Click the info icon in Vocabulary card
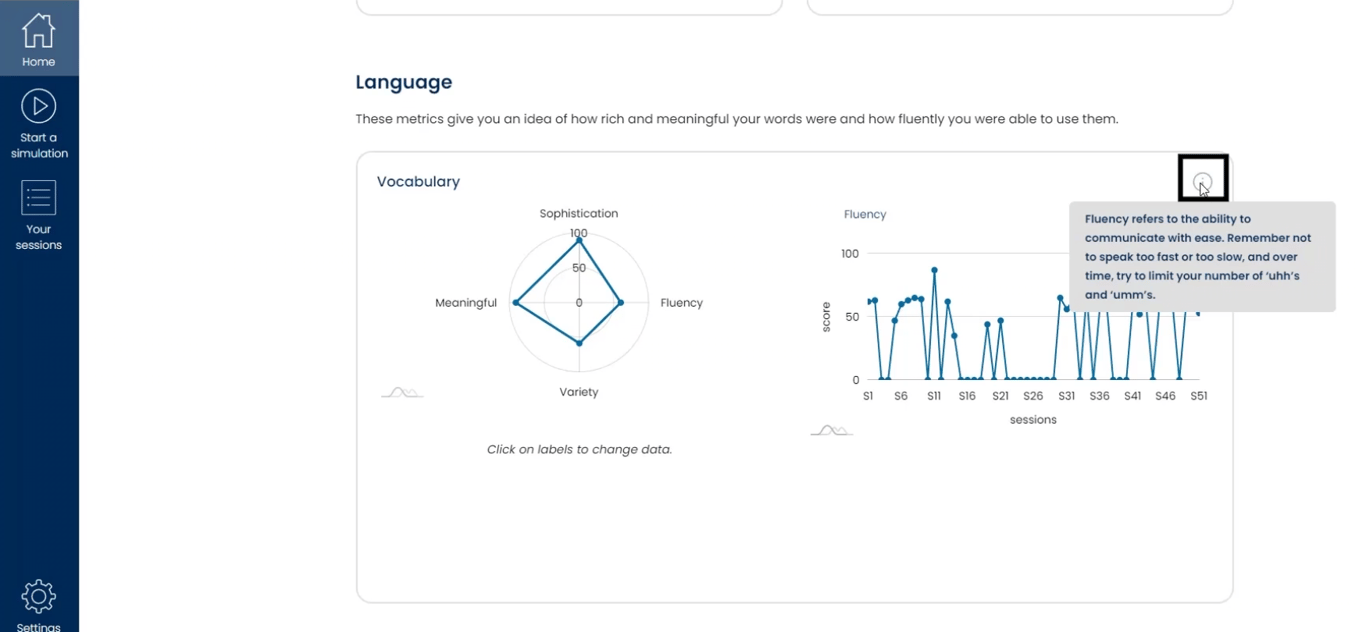 click(x=1202, y=182)
